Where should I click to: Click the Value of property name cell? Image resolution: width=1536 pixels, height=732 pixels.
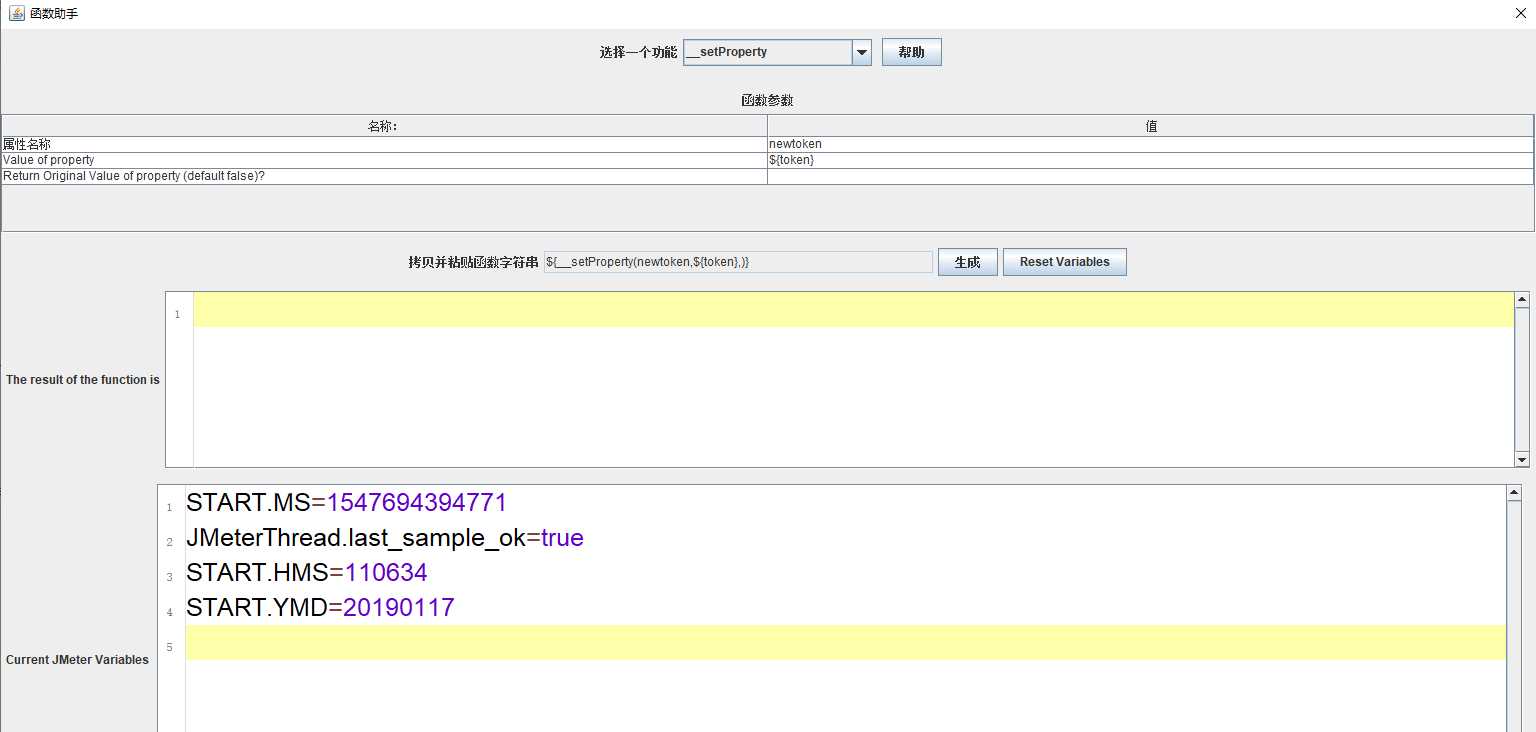[x=384, y=160]
